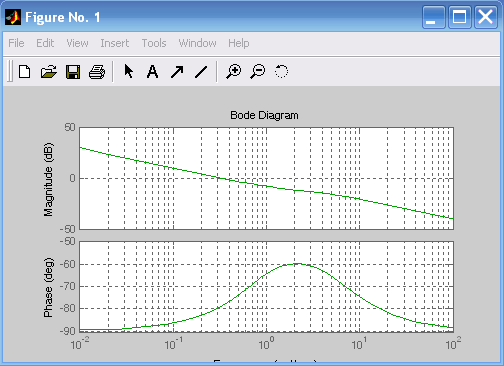This screenshot has height=366, width=504.
Task: Maximize the Figure No. 1 window
Action: click(460, 17)
